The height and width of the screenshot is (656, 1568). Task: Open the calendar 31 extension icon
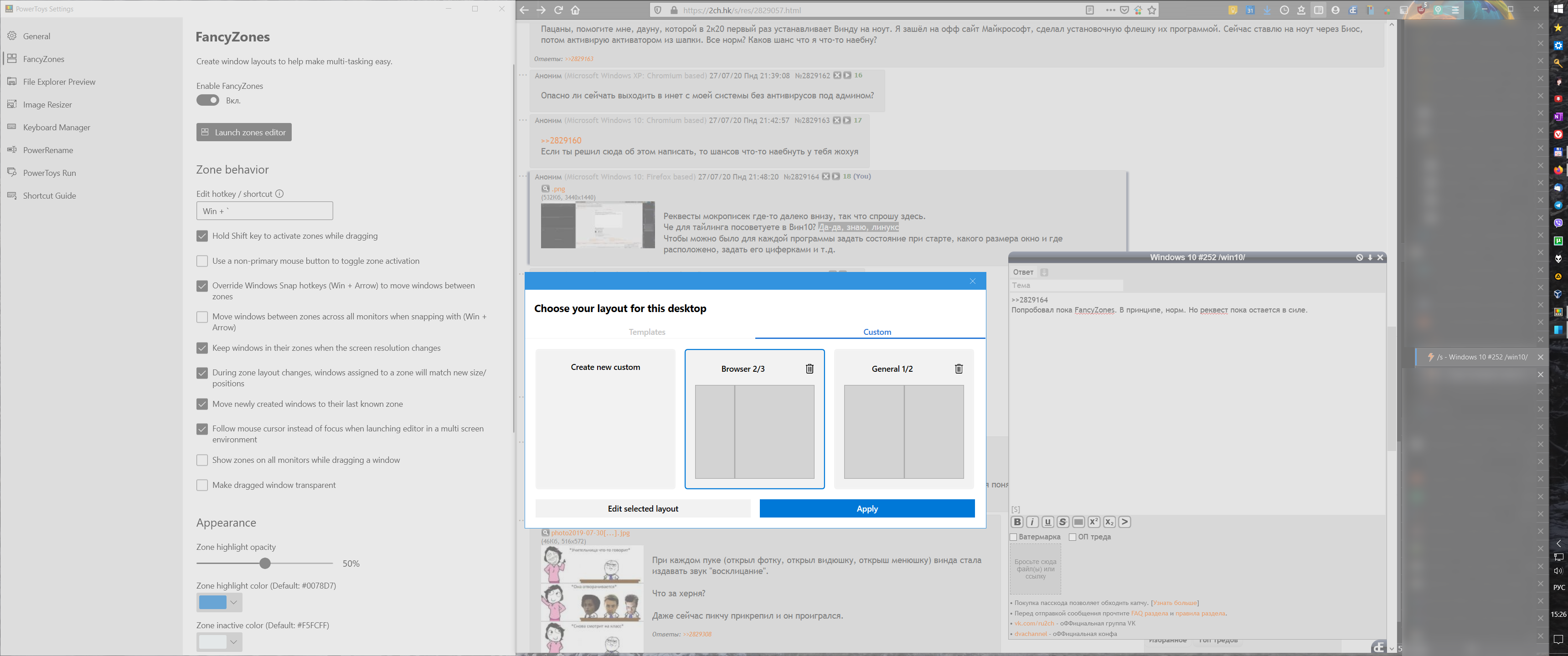(1250, 10)
